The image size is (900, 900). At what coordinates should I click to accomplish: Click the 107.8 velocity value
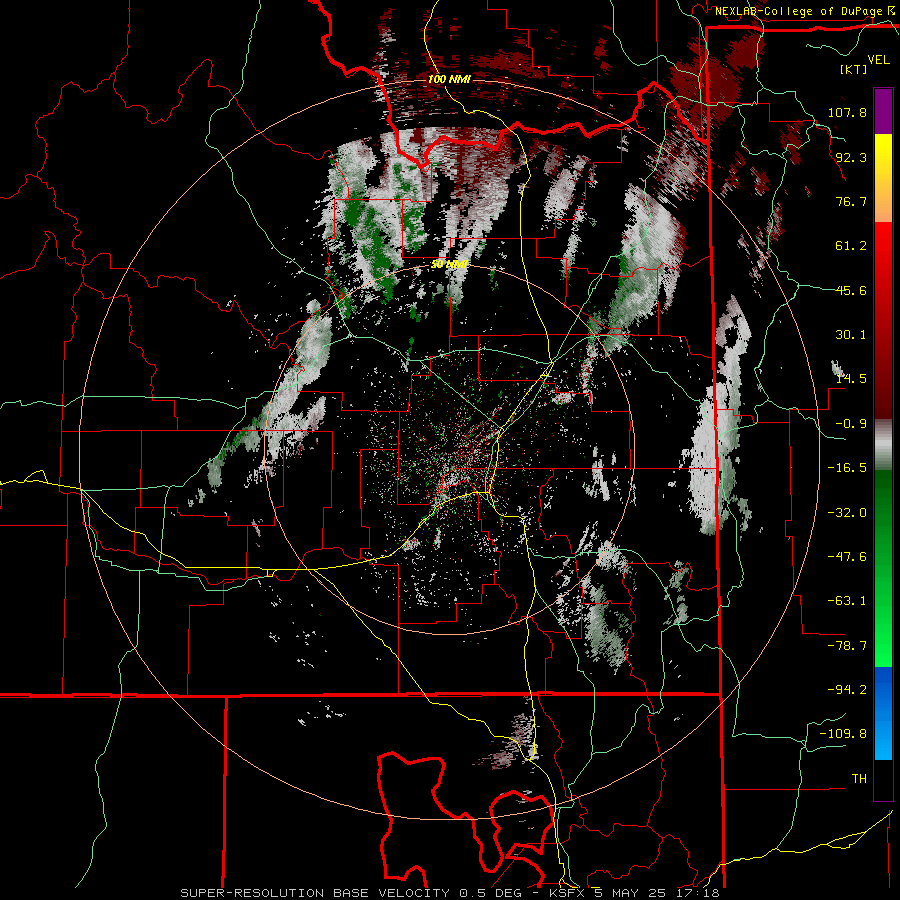847,112
